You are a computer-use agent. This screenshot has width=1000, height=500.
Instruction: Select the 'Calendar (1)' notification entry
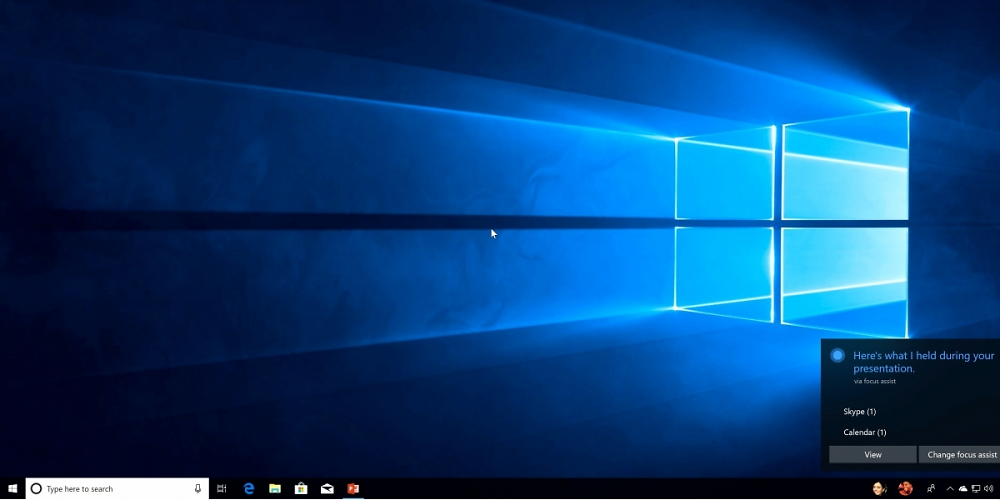click(x=865, y=432)
